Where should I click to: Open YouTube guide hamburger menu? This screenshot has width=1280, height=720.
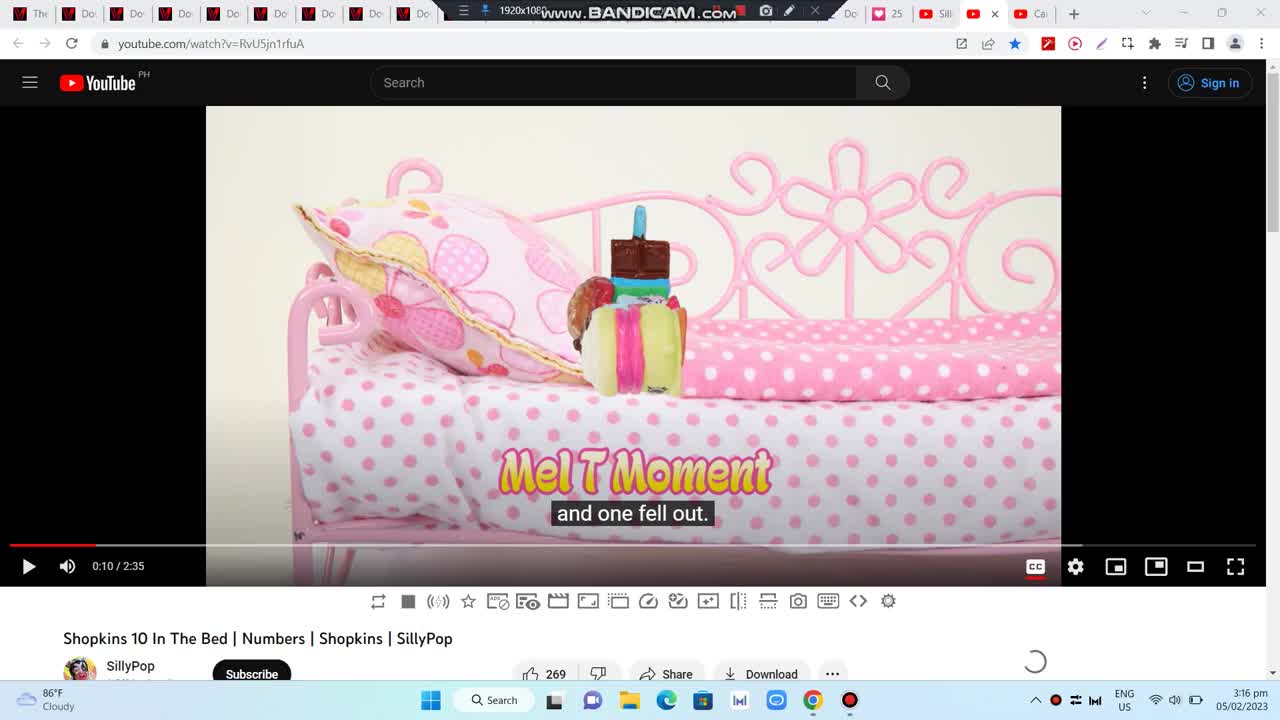[x=30, y=83]
